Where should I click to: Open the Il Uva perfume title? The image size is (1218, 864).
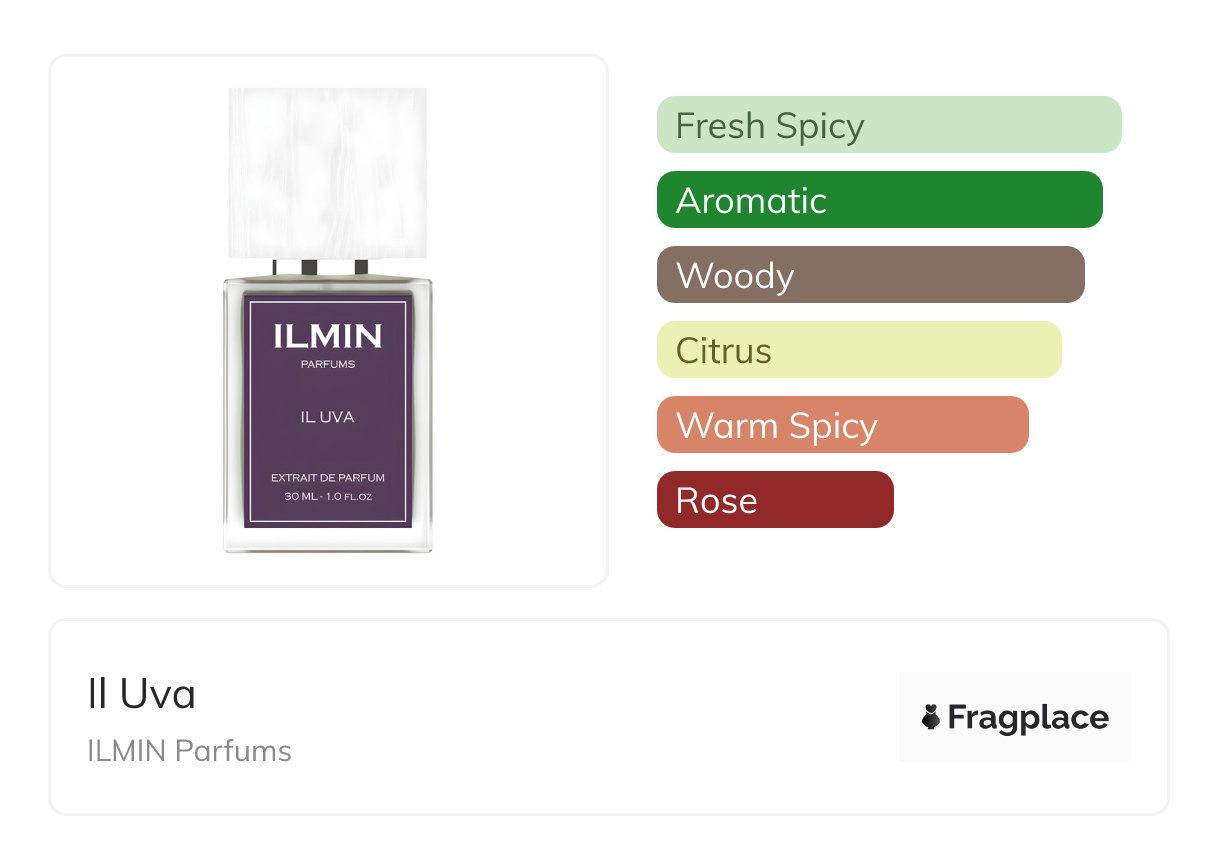(142, 694)
